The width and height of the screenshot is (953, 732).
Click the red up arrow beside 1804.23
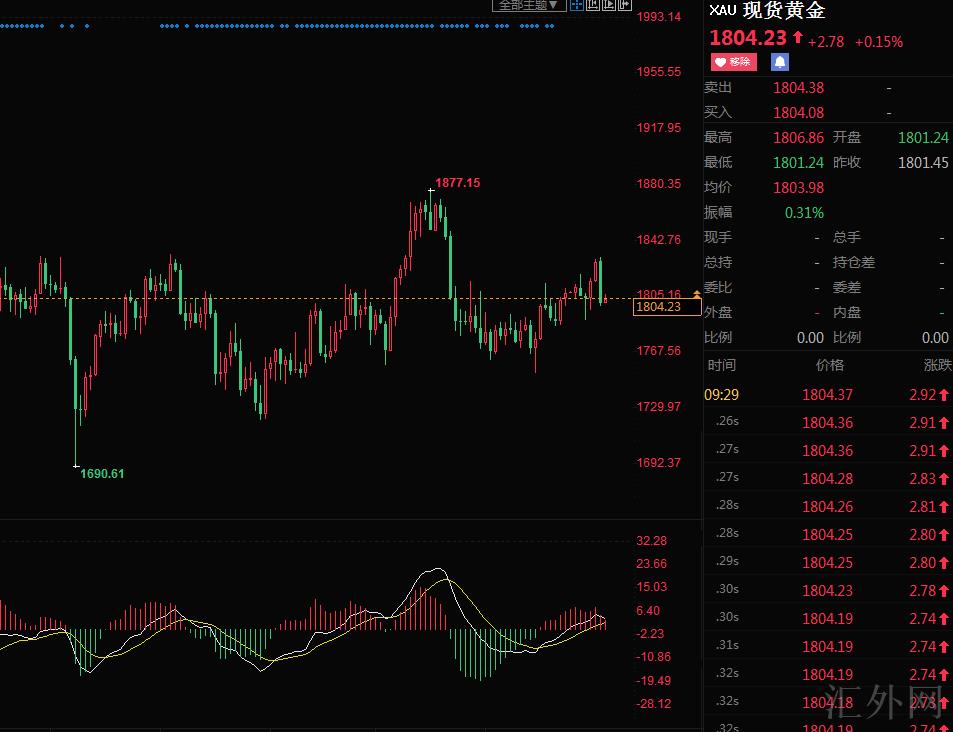click(x=798, y=39)
